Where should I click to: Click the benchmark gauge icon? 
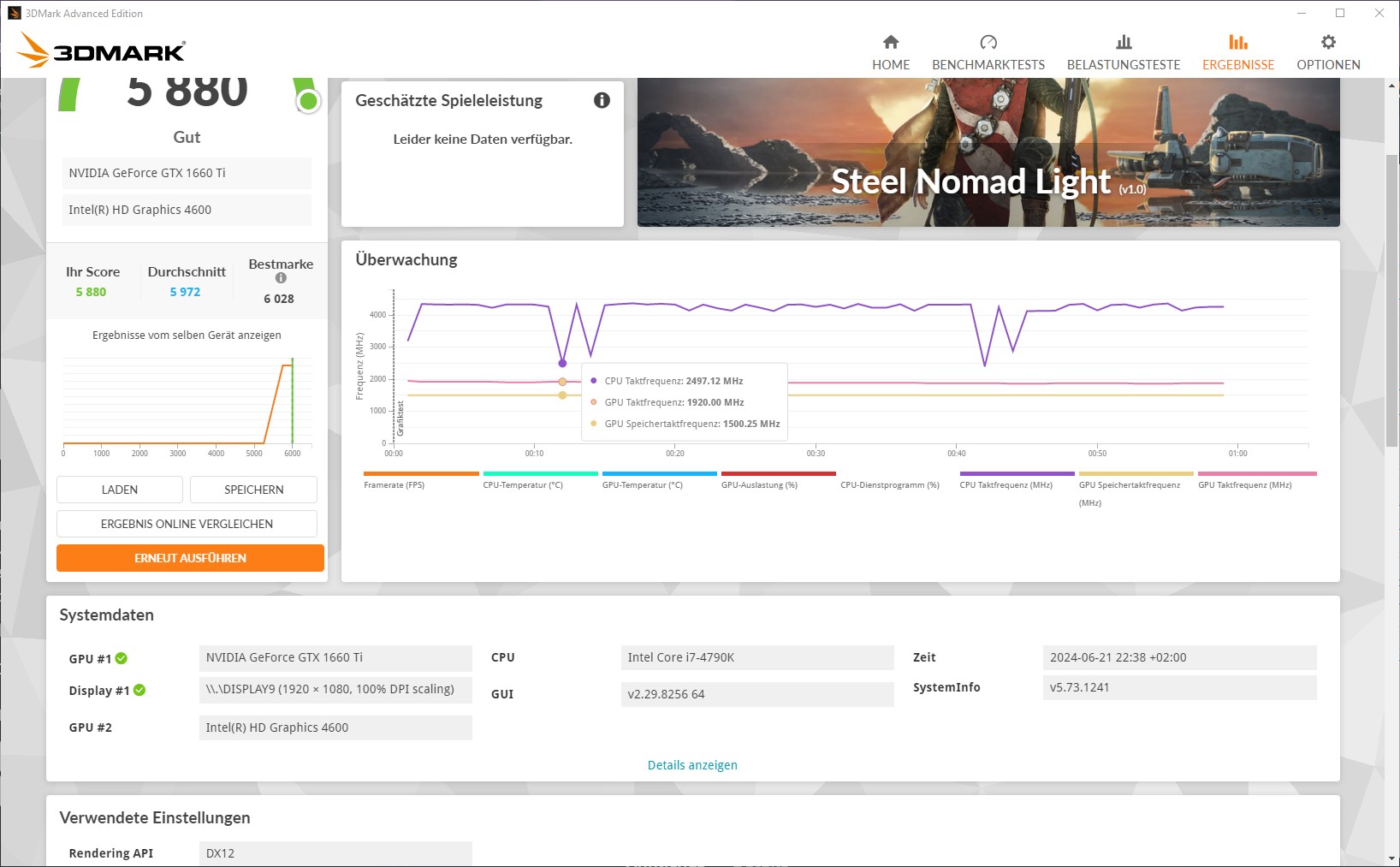coord(988,42)
